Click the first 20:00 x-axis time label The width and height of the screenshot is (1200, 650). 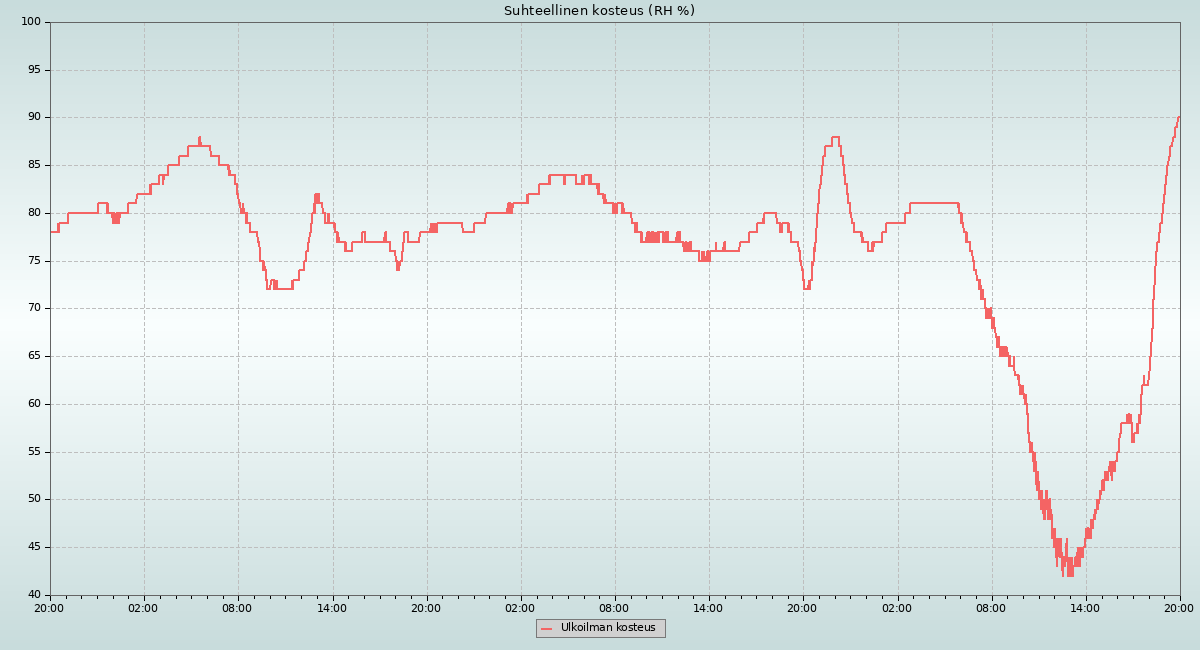tap(50, 607)
